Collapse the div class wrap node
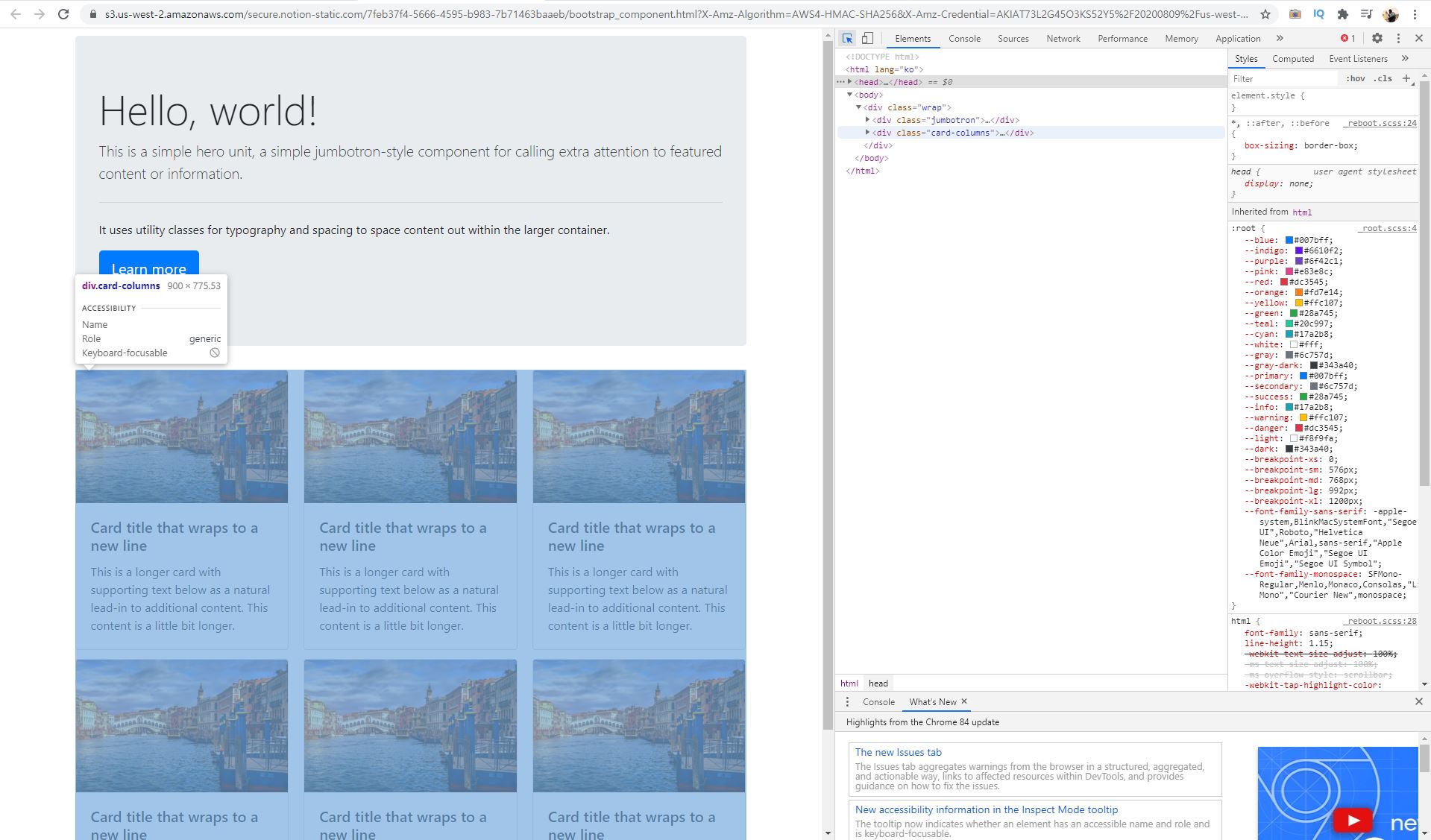Screen dimensions: 1431x840 pyautogui.click(x=858, y=107)
